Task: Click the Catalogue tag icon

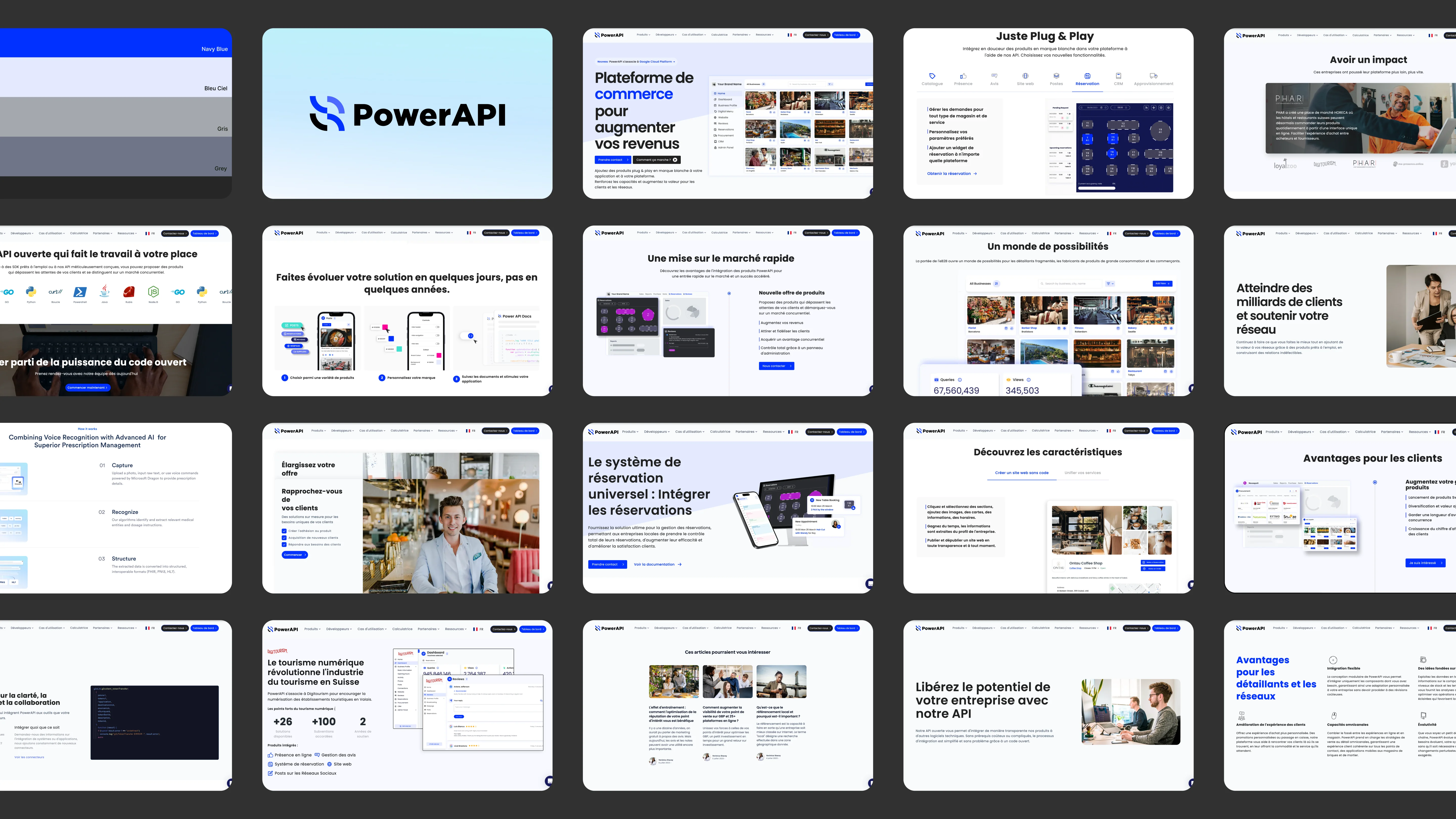Action: tap(932, 76)
